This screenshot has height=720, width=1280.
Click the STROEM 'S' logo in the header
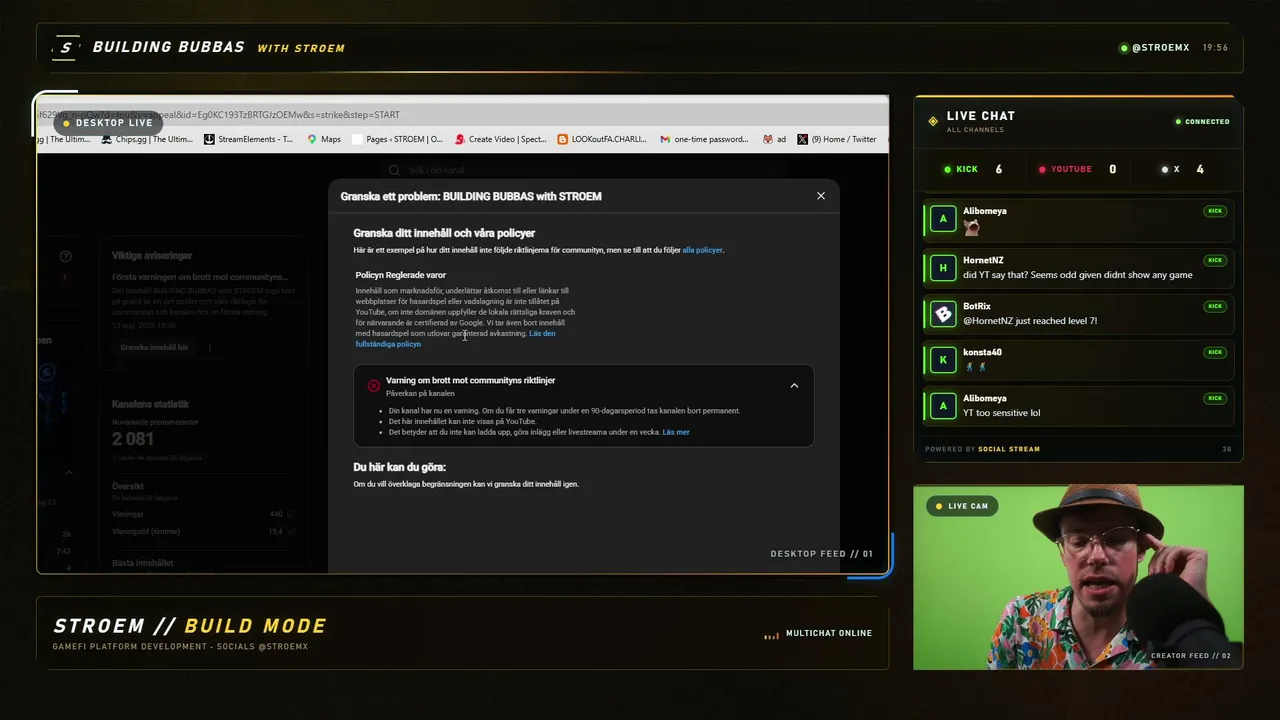point(65,47)
